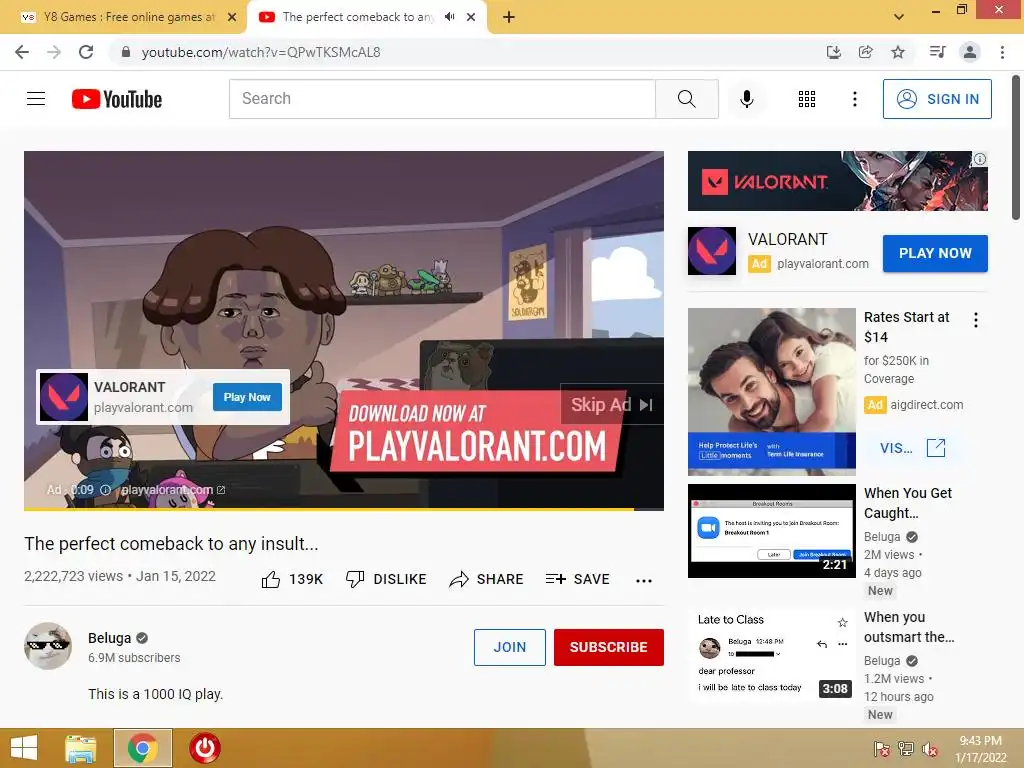Type in the YouTube Search box
1024x768 pixels.
(442, 99)
